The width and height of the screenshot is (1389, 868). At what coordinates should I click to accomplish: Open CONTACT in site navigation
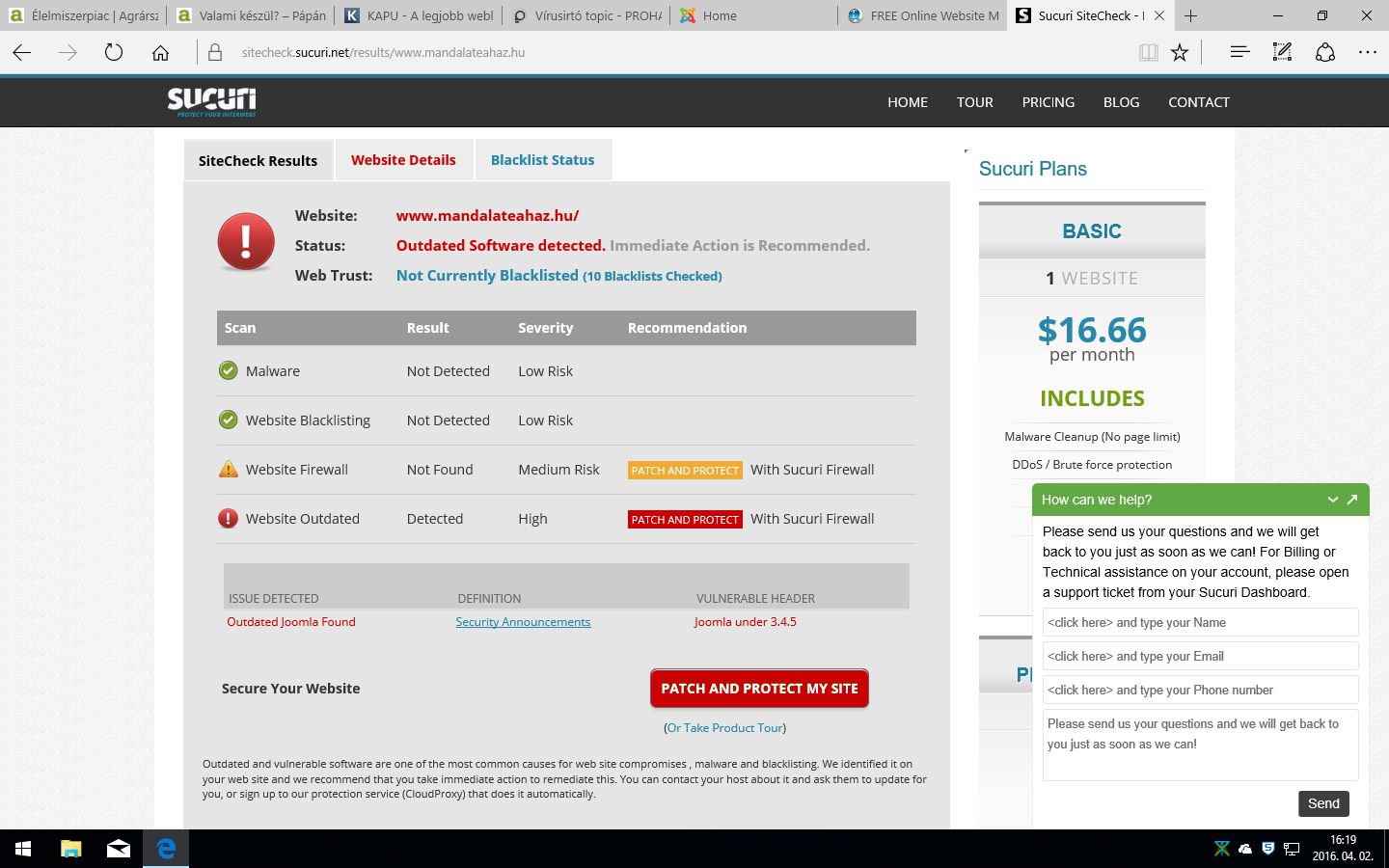[1199, 102]
